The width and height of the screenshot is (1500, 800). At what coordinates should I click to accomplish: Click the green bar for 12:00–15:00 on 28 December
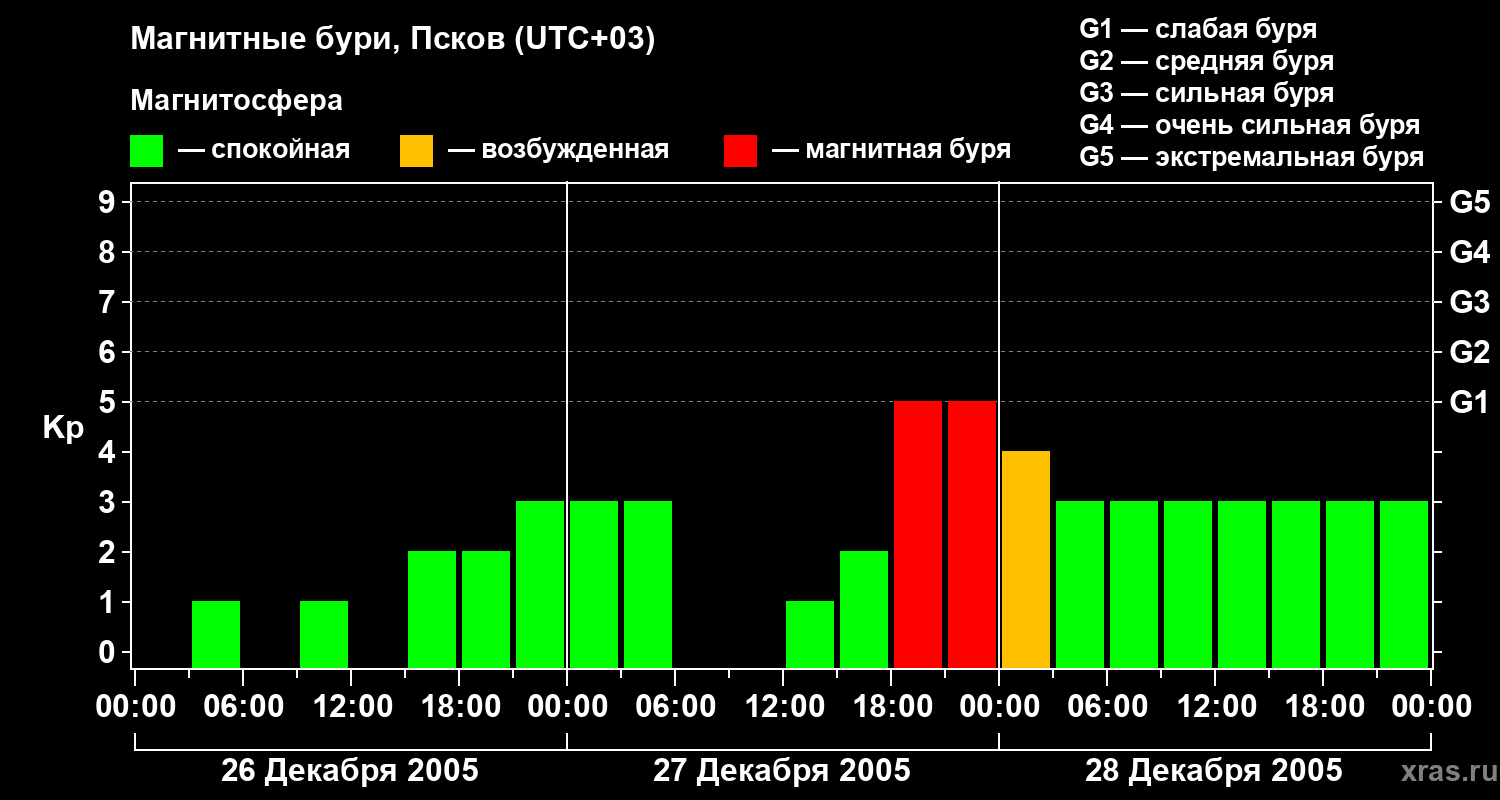(1242, 584)
